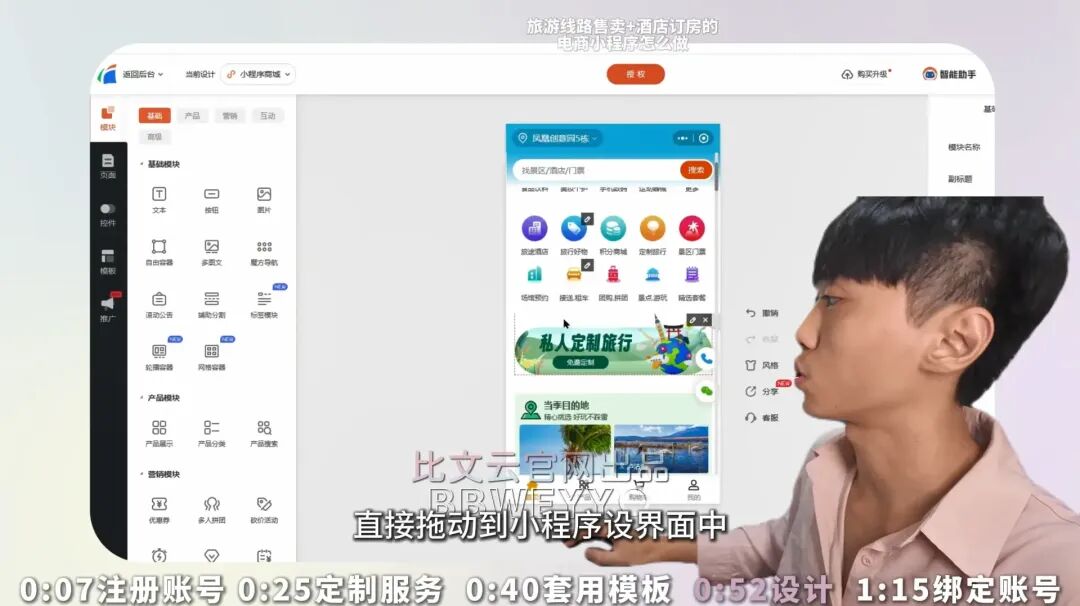The image size is (1080, 606).
Task: Switch to the 高级 module tab
Action: coord(154,136)
